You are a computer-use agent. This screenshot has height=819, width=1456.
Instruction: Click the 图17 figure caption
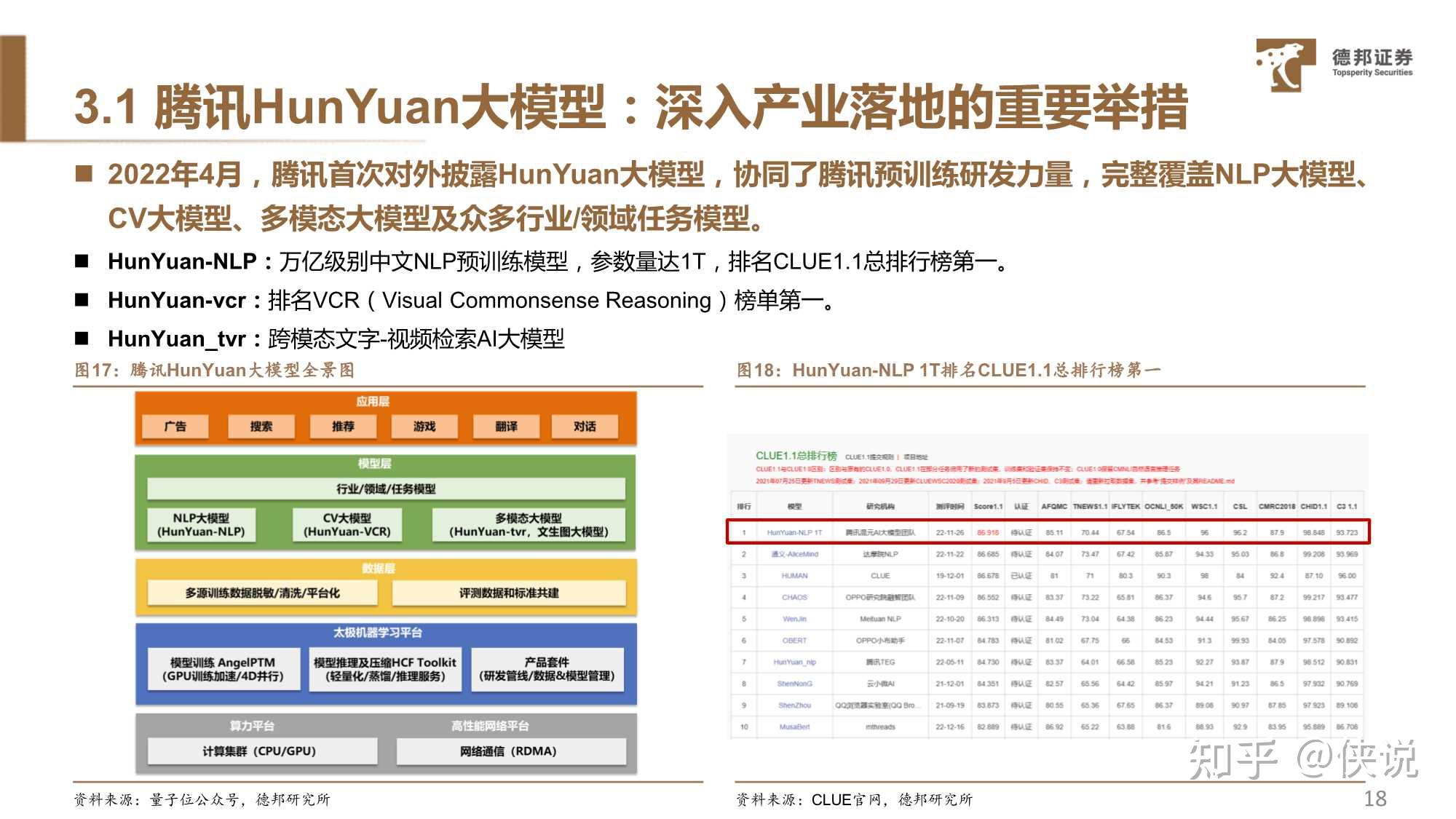[x=215, y=370]
